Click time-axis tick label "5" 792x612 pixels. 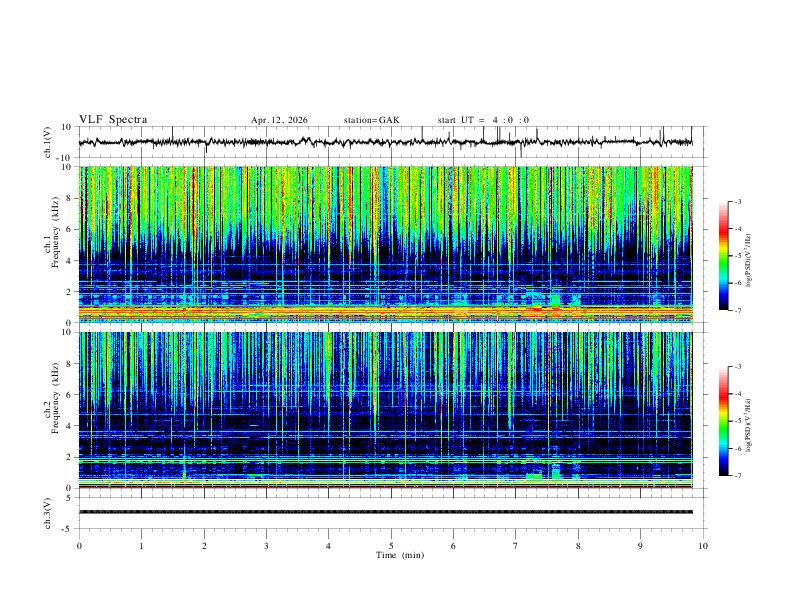[x=391, y=546]
